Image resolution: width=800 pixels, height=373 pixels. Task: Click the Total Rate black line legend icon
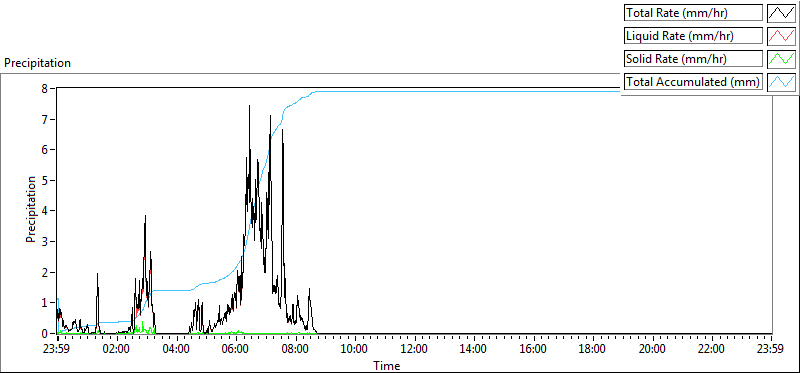[781, 13]
